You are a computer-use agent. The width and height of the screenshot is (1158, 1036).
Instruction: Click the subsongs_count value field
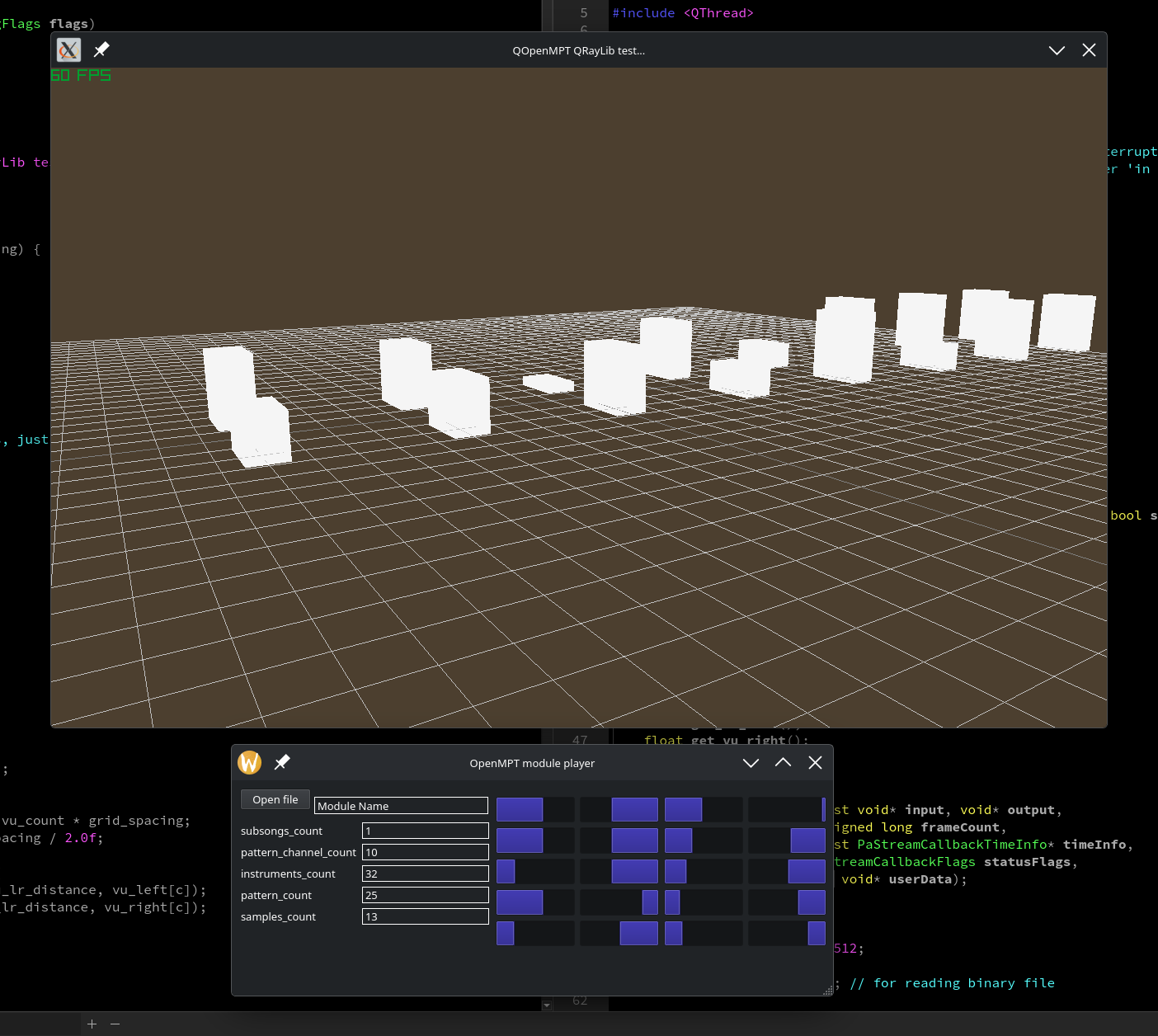coord(425,831)
